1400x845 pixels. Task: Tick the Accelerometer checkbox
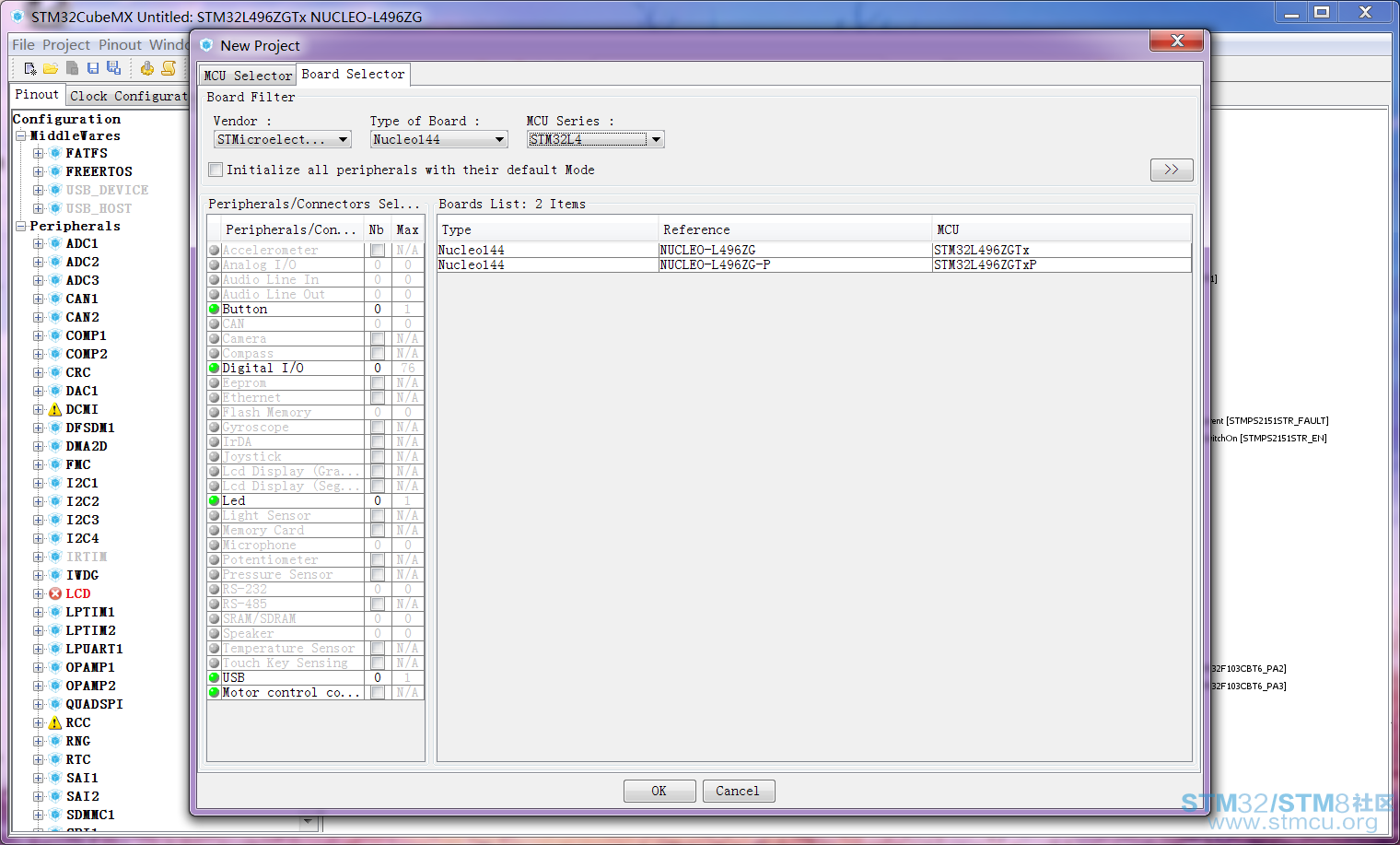[378, 251]
